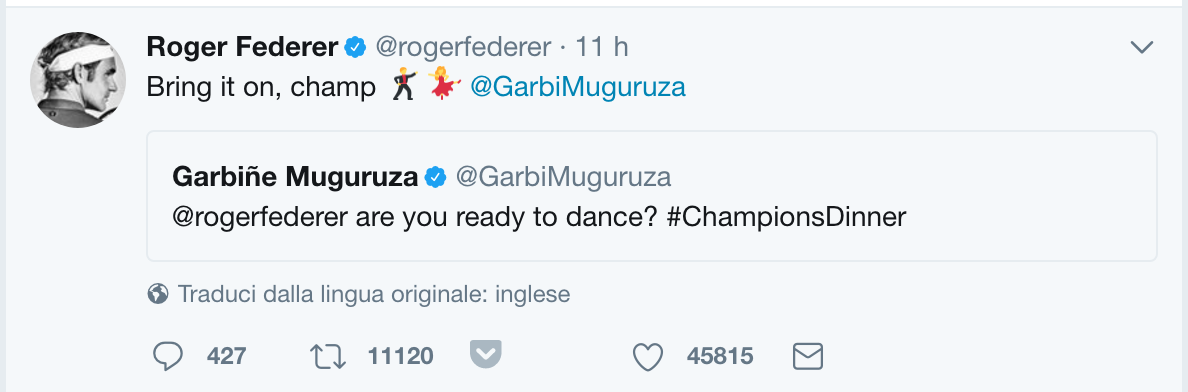The width and height of the screenshot is (1188, 392).
Task: Click Roger Federer's verified badge
Action: click(355, 48)
